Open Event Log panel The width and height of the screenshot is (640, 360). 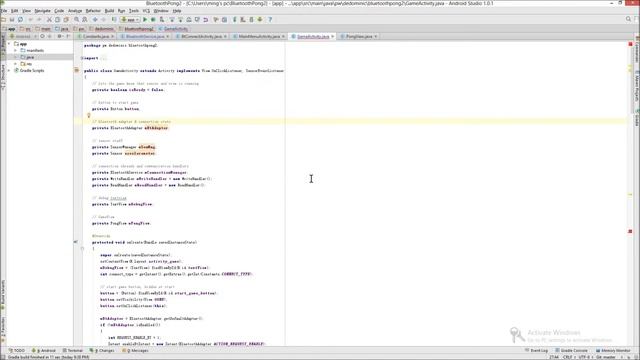tap(536, 351)
